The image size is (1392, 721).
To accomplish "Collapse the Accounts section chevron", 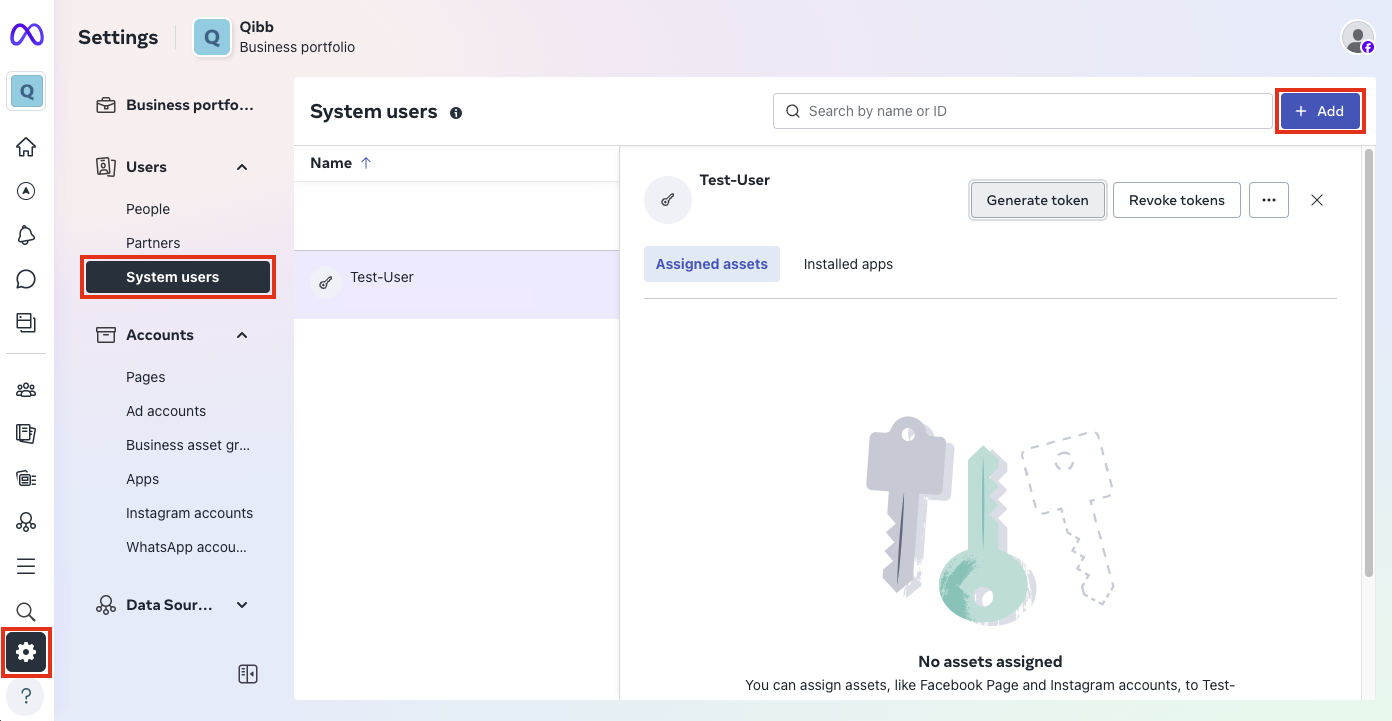I will (x=242, y=335).
